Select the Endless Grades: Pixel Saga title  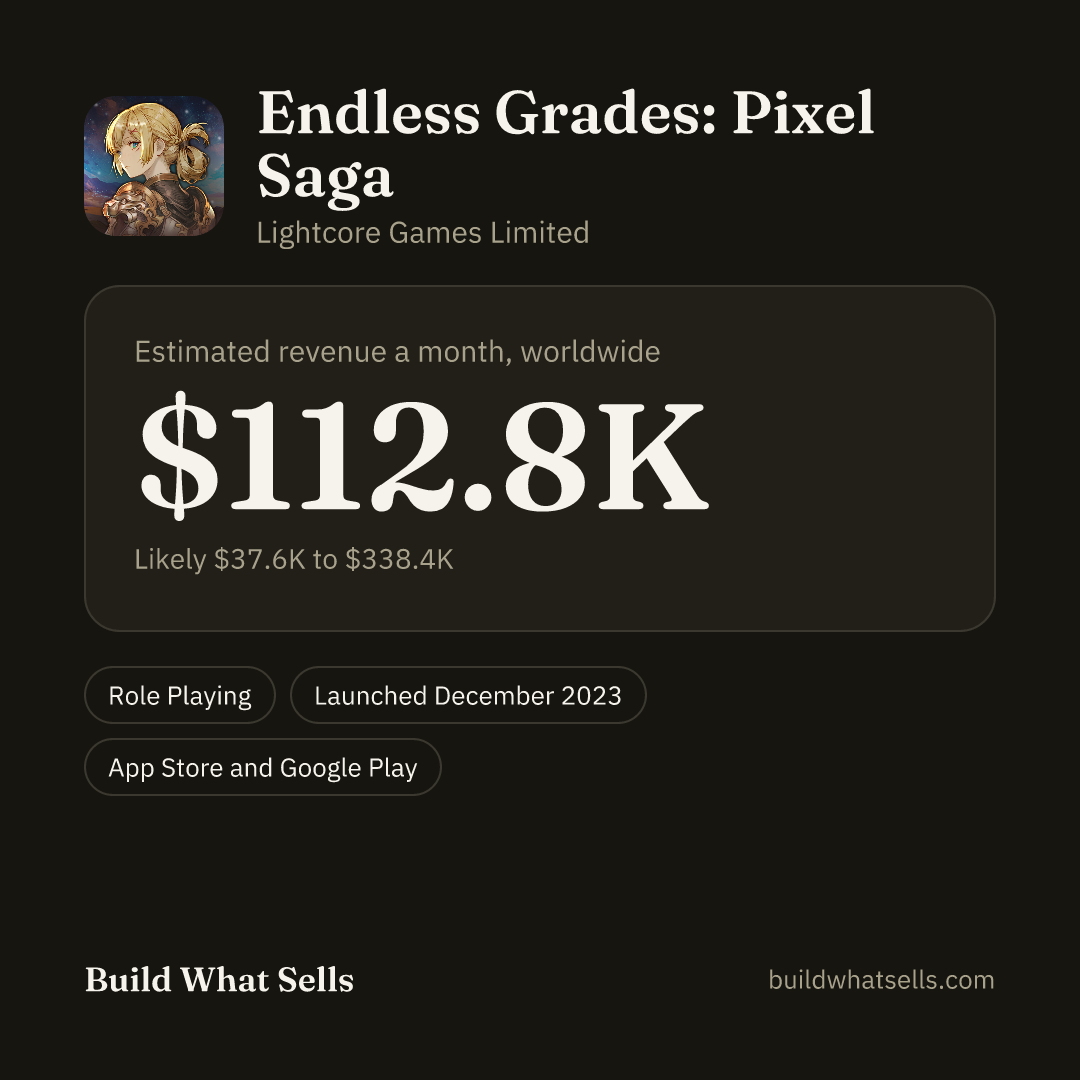pos(565,145)
